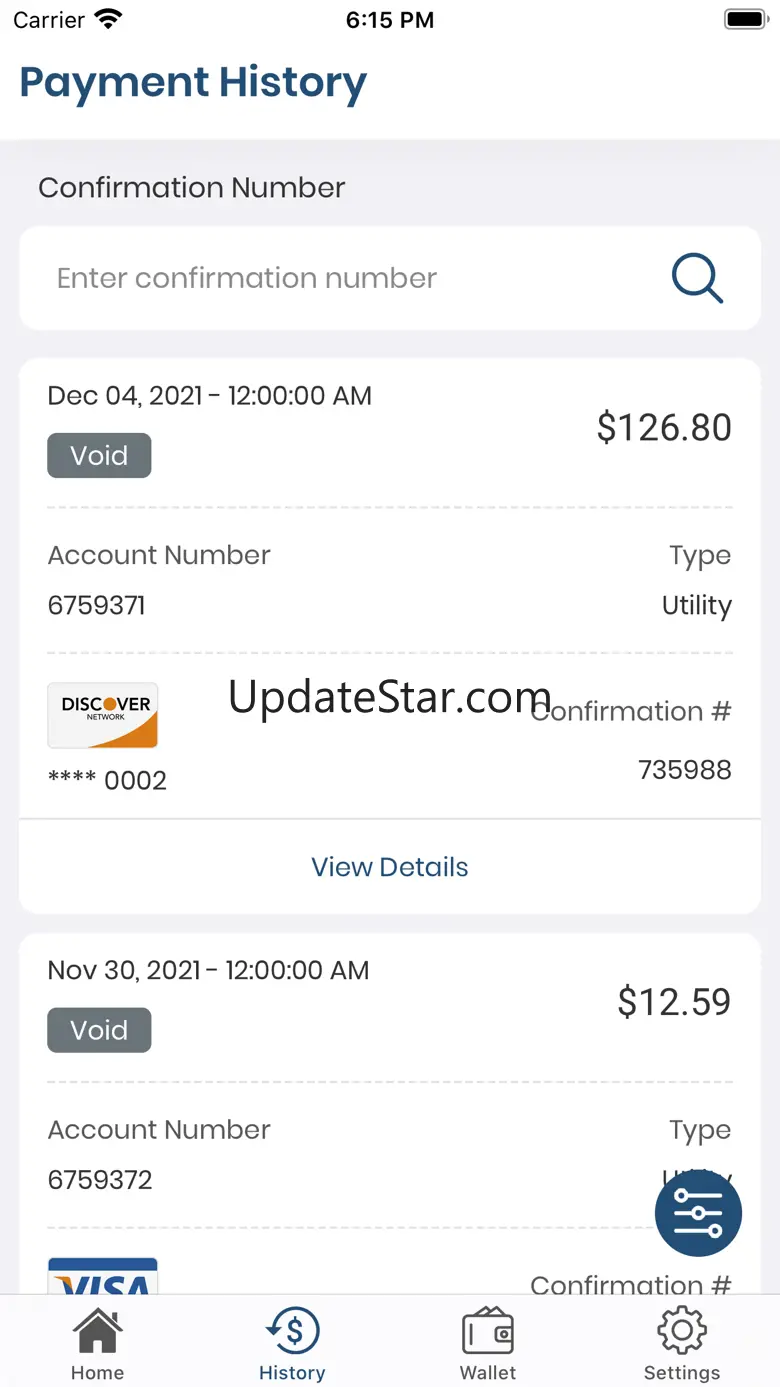Tap the Payment History title
The image size is (780, 1387).
pyautogui.click(x=193, y=84)
